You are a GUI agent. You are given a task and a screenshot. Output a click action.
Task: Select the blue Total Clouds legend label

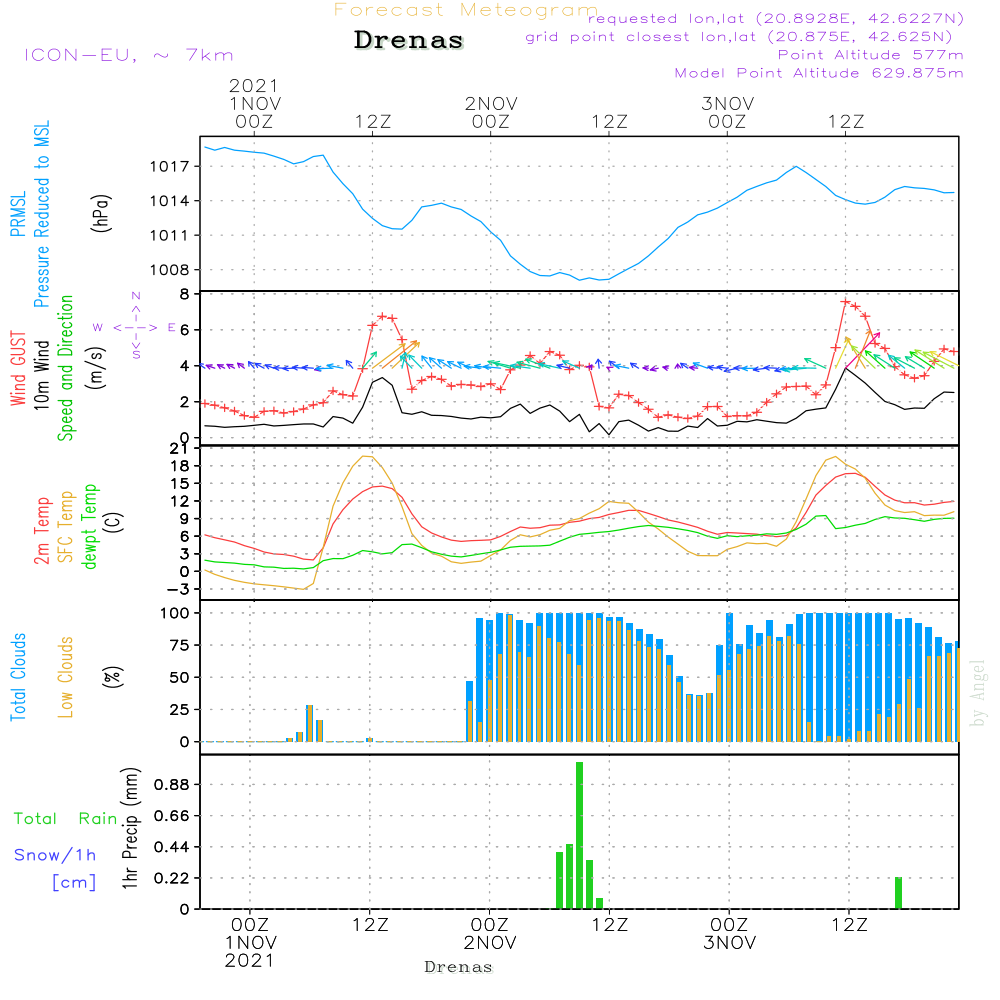click(18, 677)
